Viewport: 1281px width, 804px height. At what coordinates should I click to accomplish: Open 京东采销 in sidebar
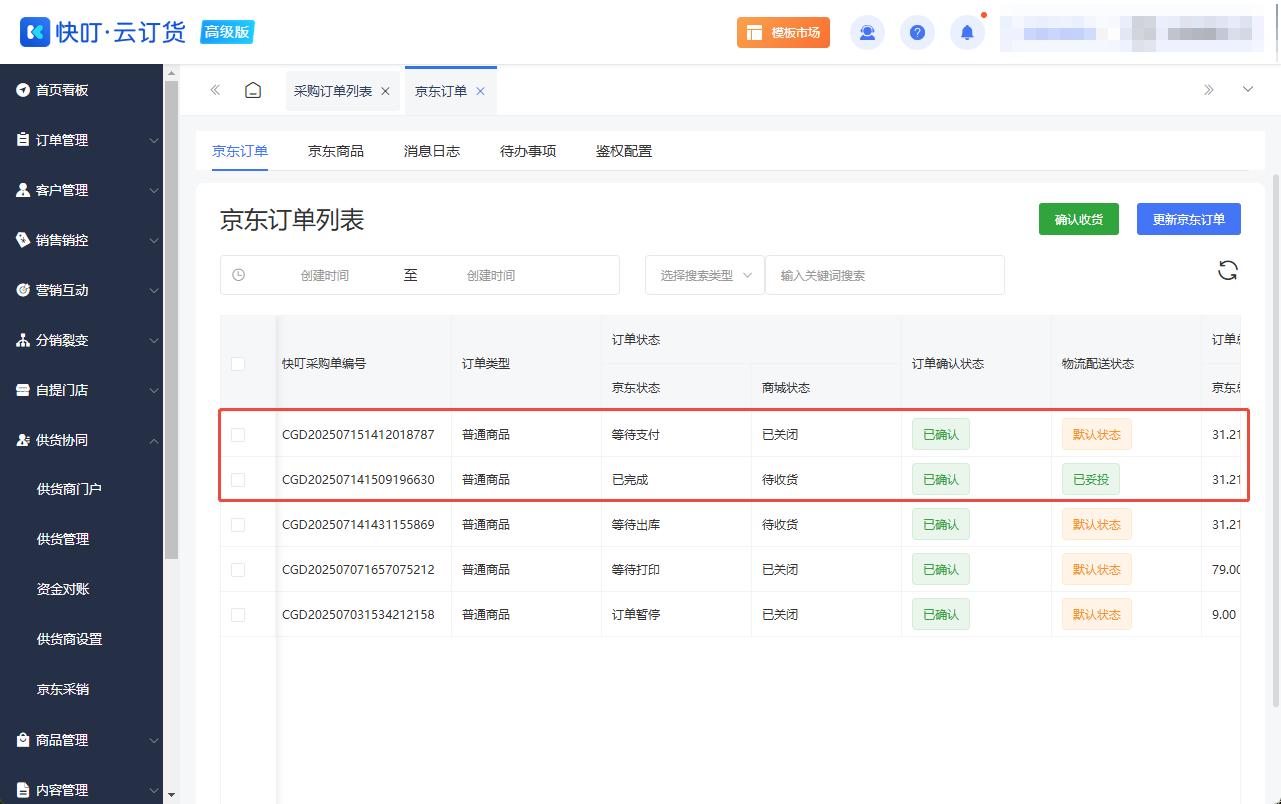click(63, 689)
